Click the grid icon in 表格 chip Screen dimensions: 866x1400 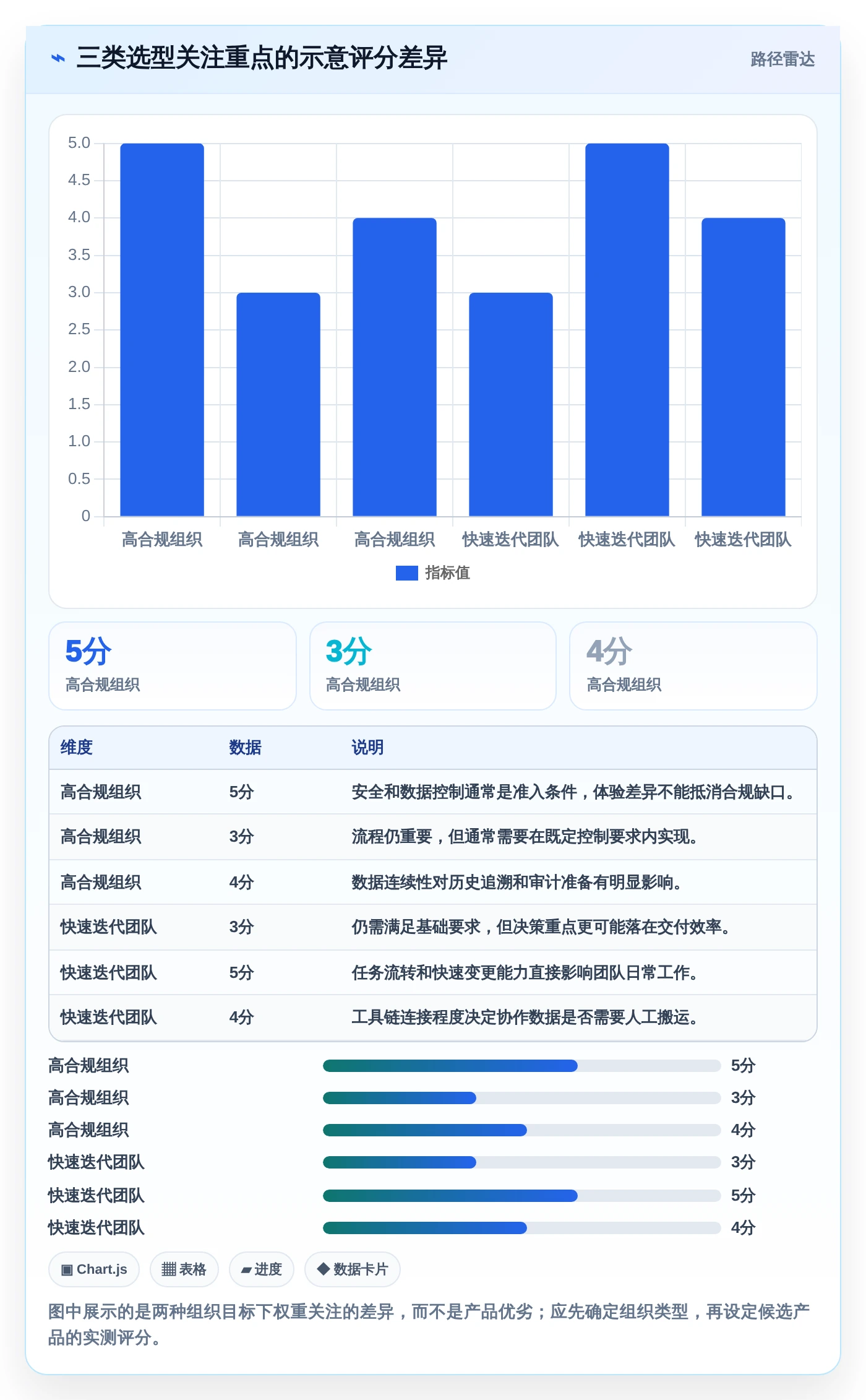click(x=169, y=1269)
